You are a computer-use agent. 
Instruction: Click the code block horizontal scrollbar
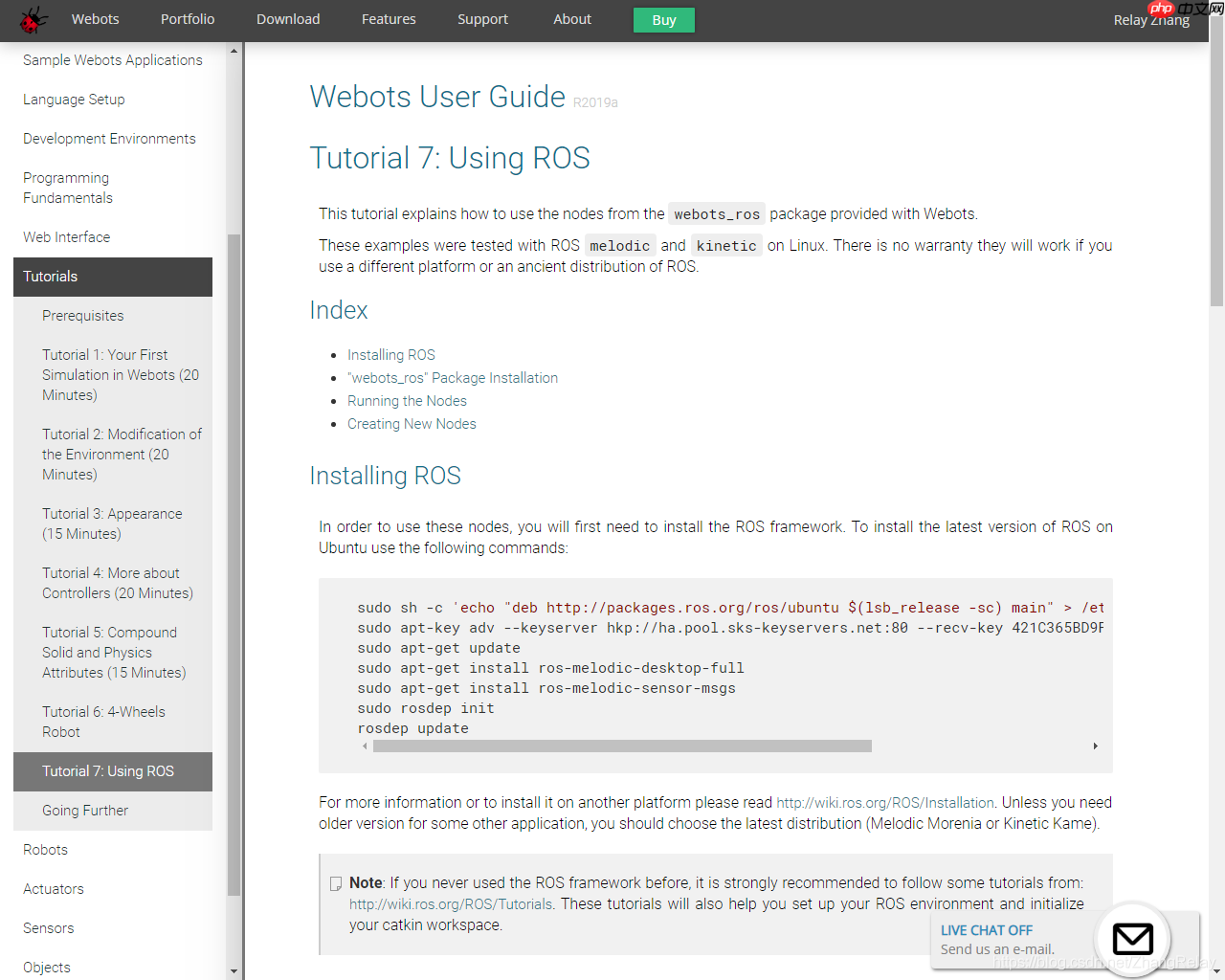tap(622, 746)
